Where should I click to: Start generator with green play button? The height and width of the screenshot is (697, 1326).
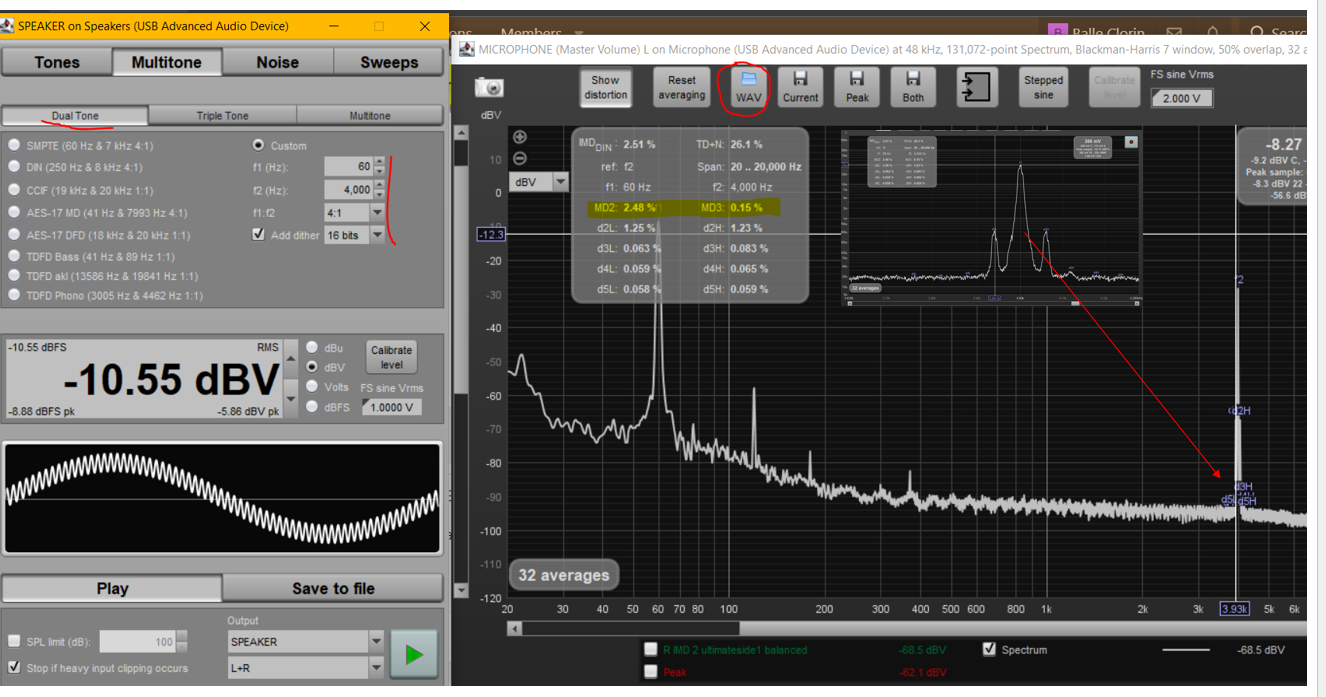point(413,655)
